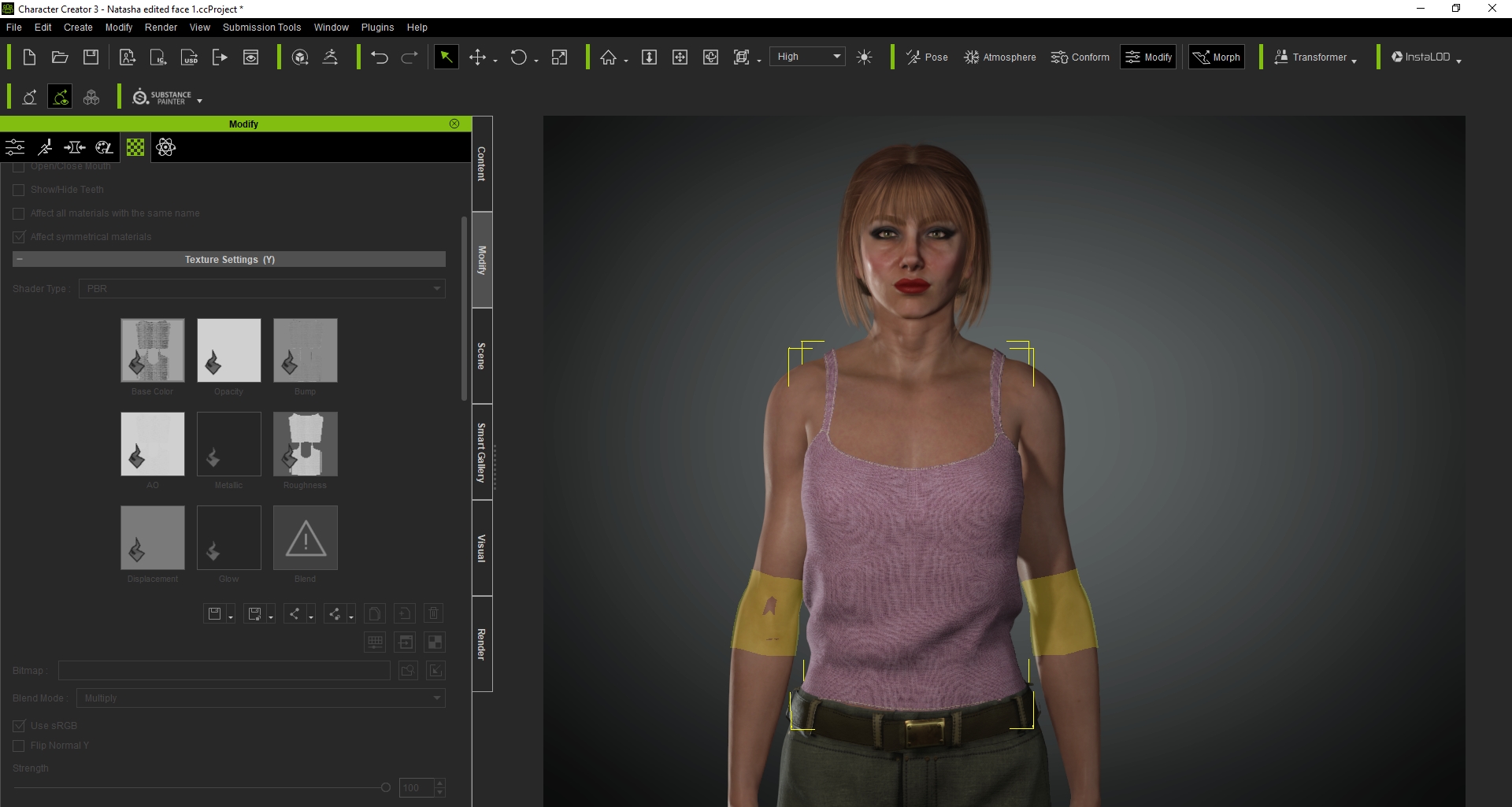The width and height of the screenshot is (1512, 807).
Task: Activate the Select arrow tool
Action: [446, 57]
